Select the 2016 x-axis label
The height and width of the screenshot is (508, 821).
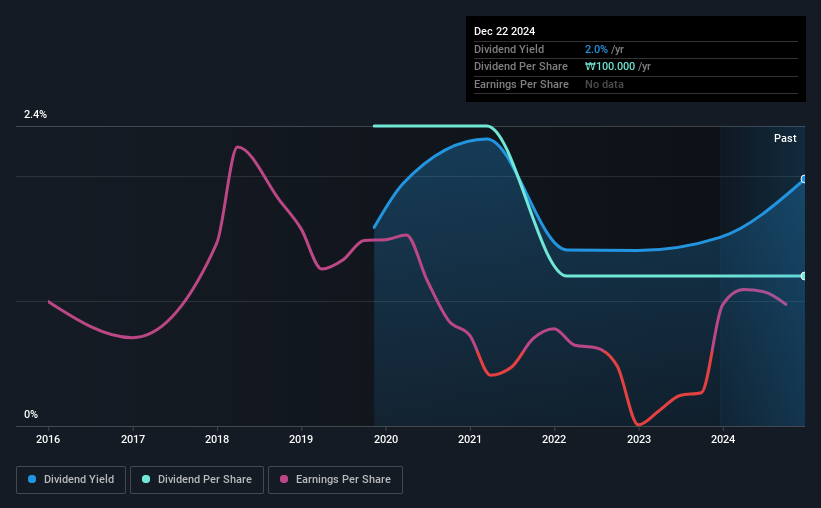(x=48, y=439)
